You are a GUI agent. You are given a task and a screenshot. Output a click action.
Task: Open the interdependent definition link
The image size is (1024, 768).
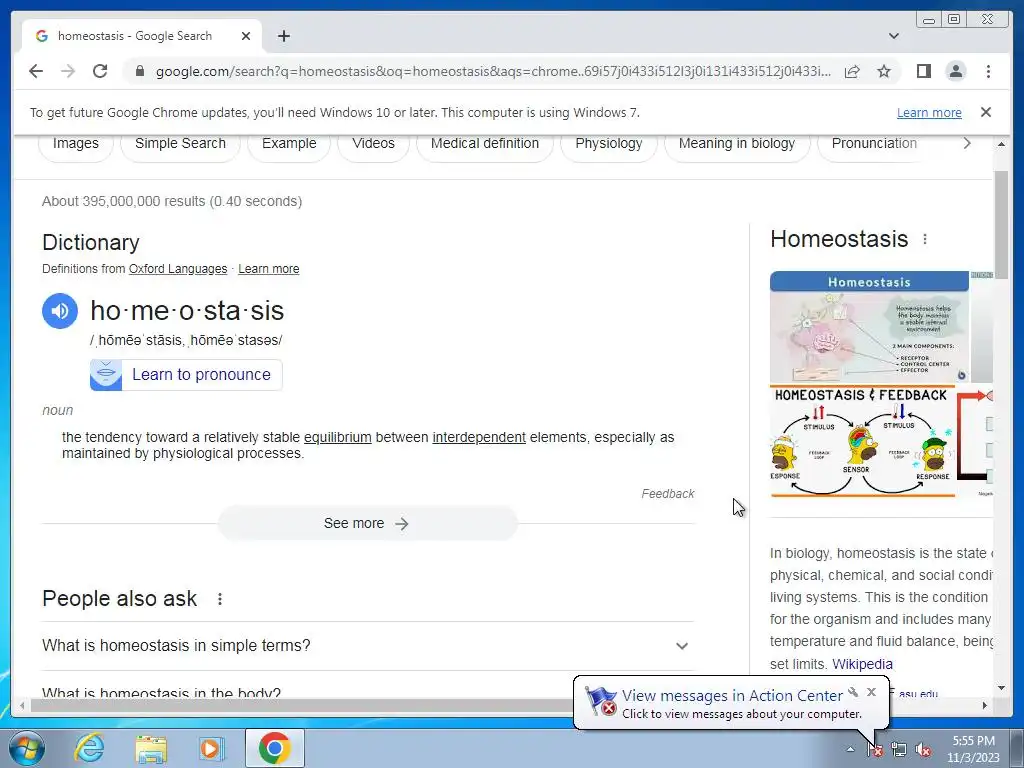coord(479,437)
